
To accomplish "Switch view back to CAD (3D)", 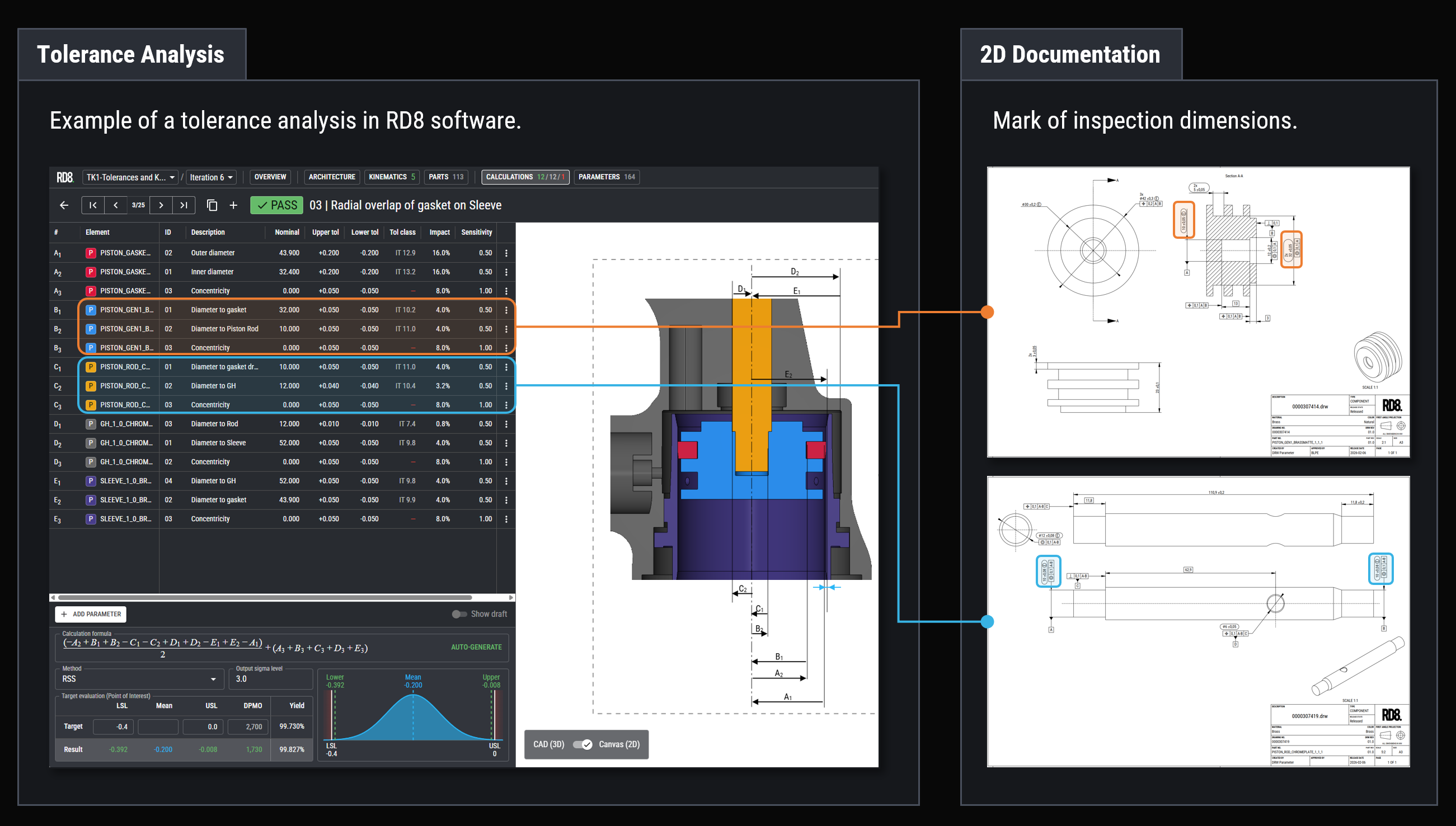I will [x=583, y=744].
